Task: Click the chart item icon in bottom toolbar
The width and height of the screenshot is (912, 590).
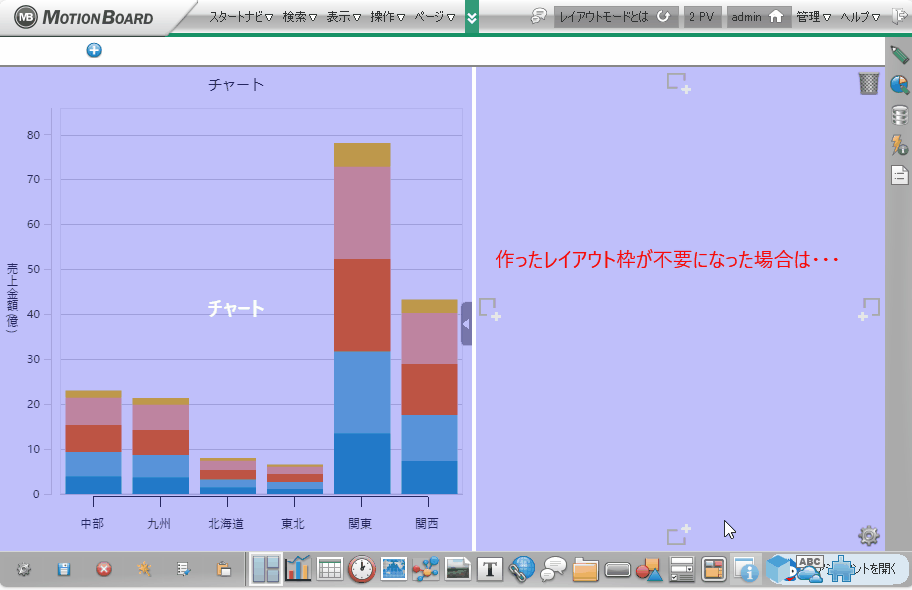Action: tap(298, 570)
